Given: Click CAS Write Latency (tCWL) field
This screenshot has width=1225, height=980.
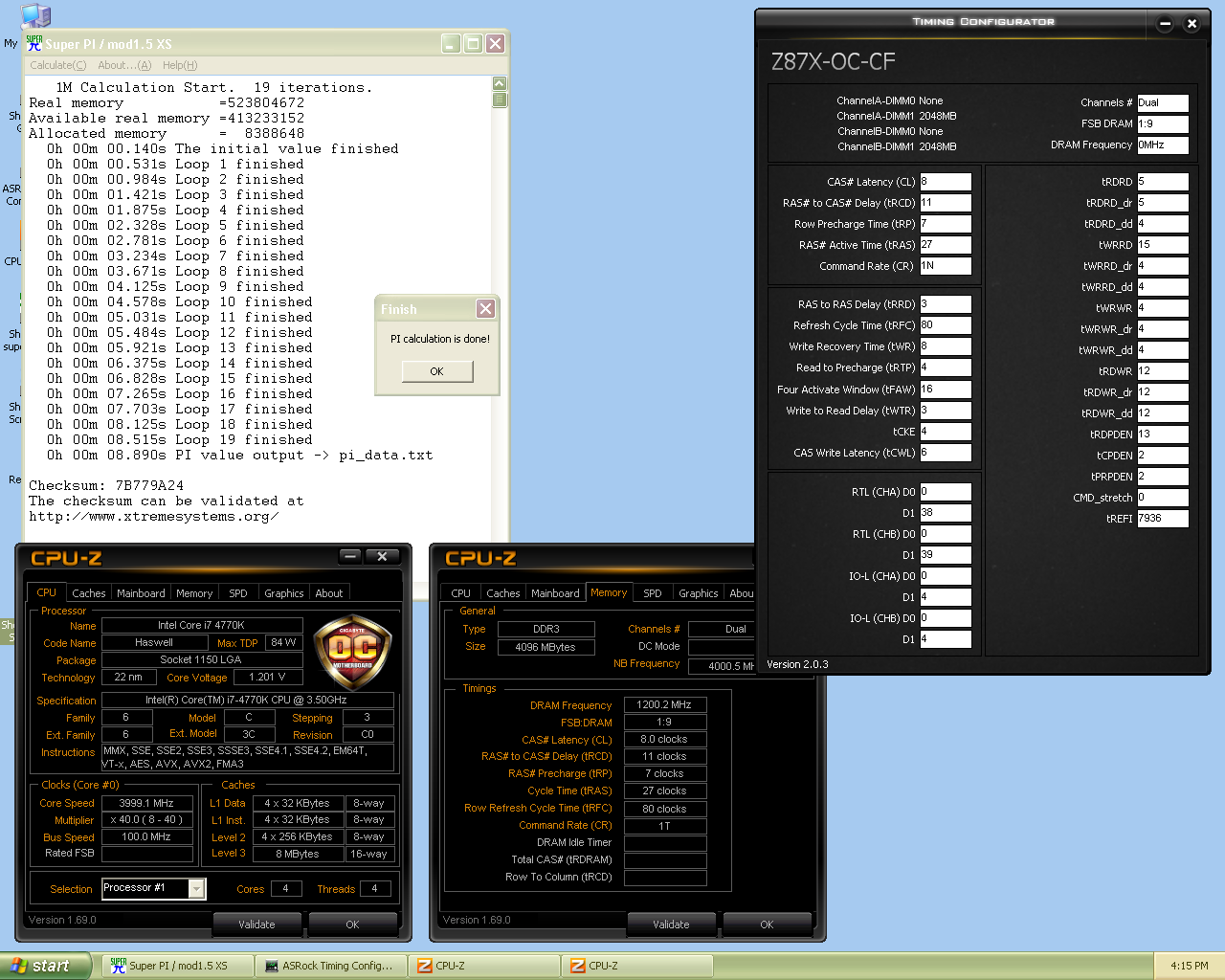Looking at the screenshot, I should tap(946, 453).
